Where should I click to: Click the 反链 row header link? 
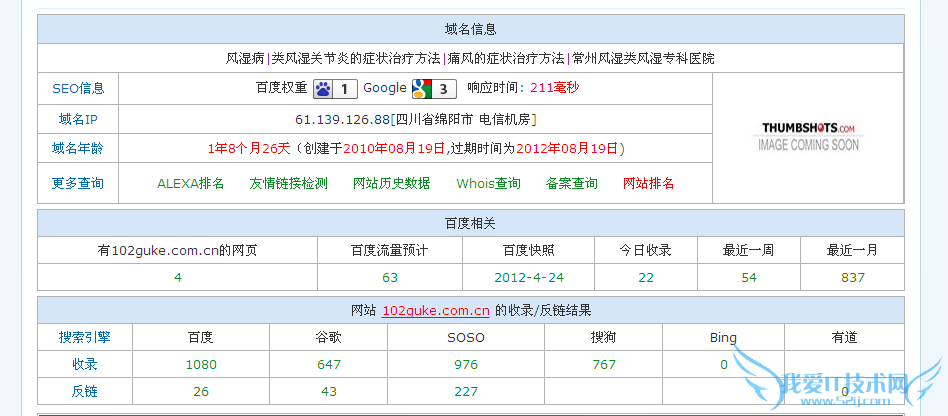[x=85, y=391]
